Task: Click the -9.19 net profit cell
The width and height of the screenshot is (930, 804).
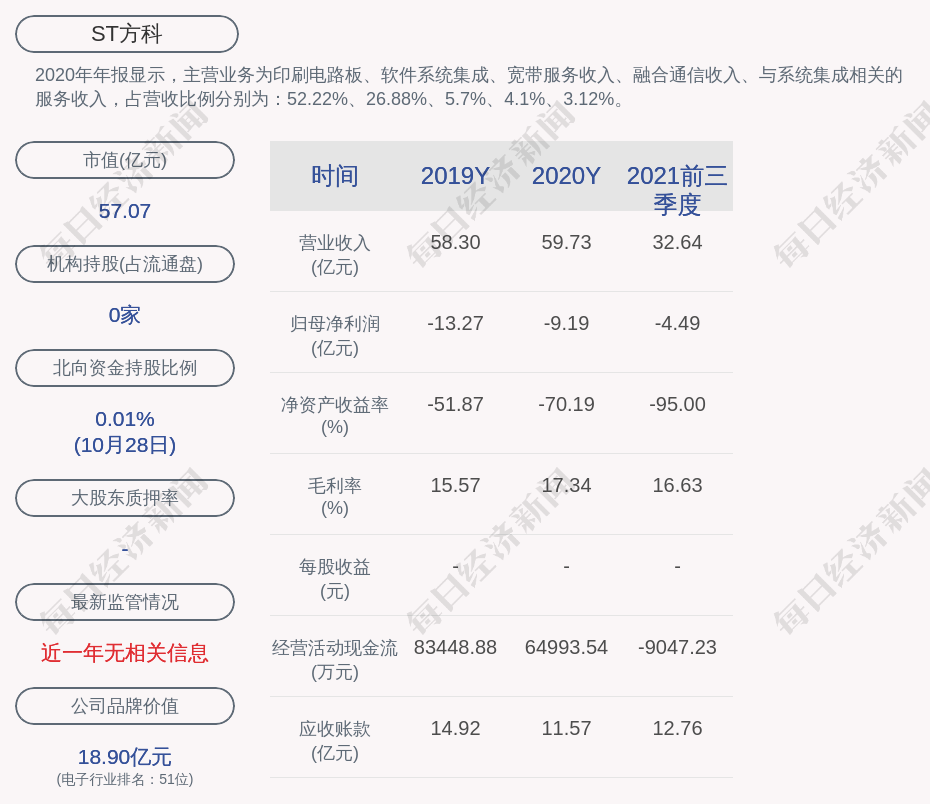Action: [566, 323]
